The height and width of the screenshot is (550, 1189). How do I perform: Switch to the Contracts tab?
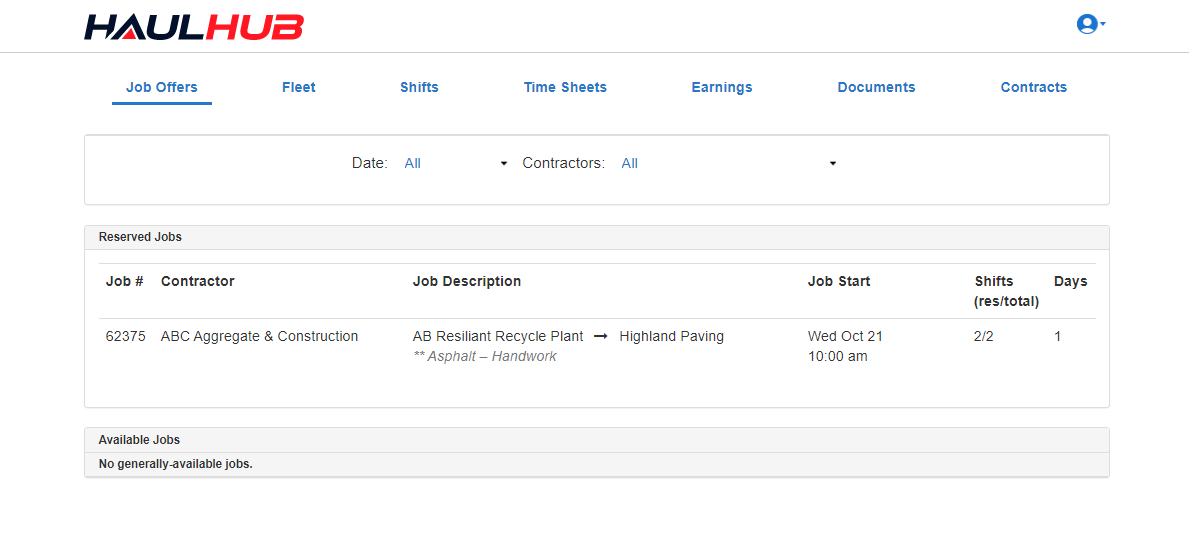pyautogui.click(x=1034, y=87)
